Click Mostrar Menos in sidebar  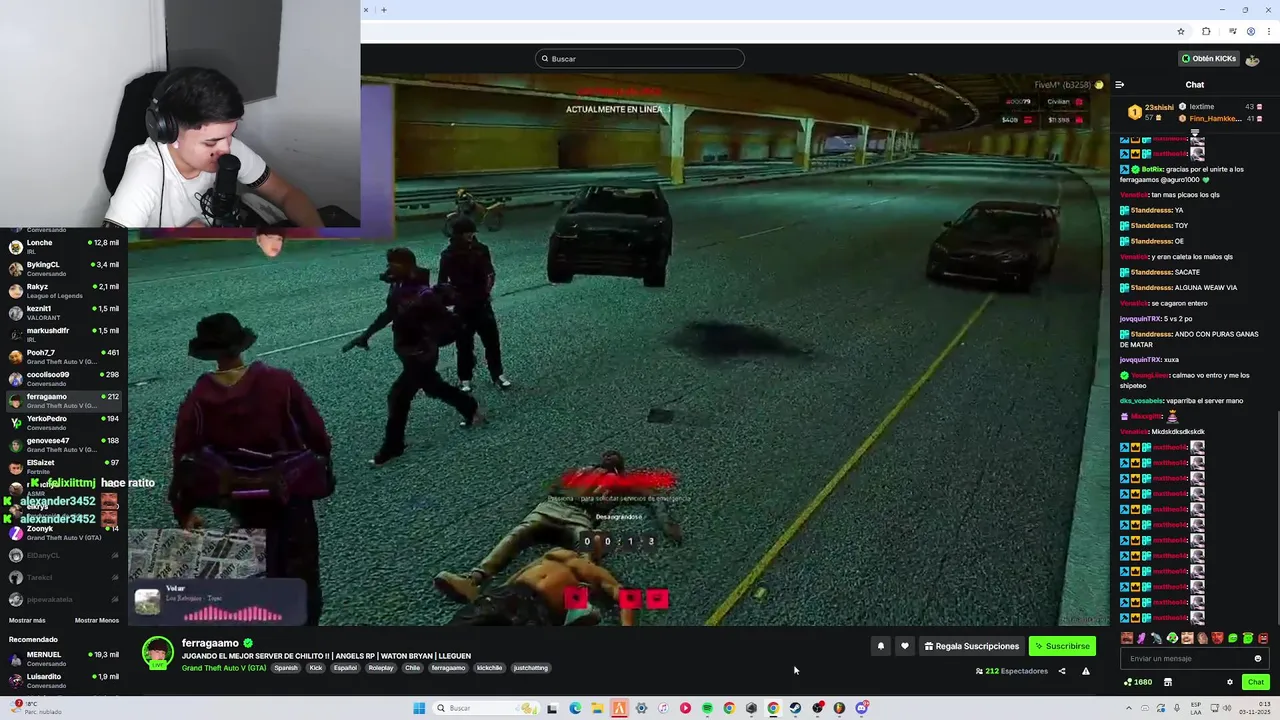[x=97, y=620]
